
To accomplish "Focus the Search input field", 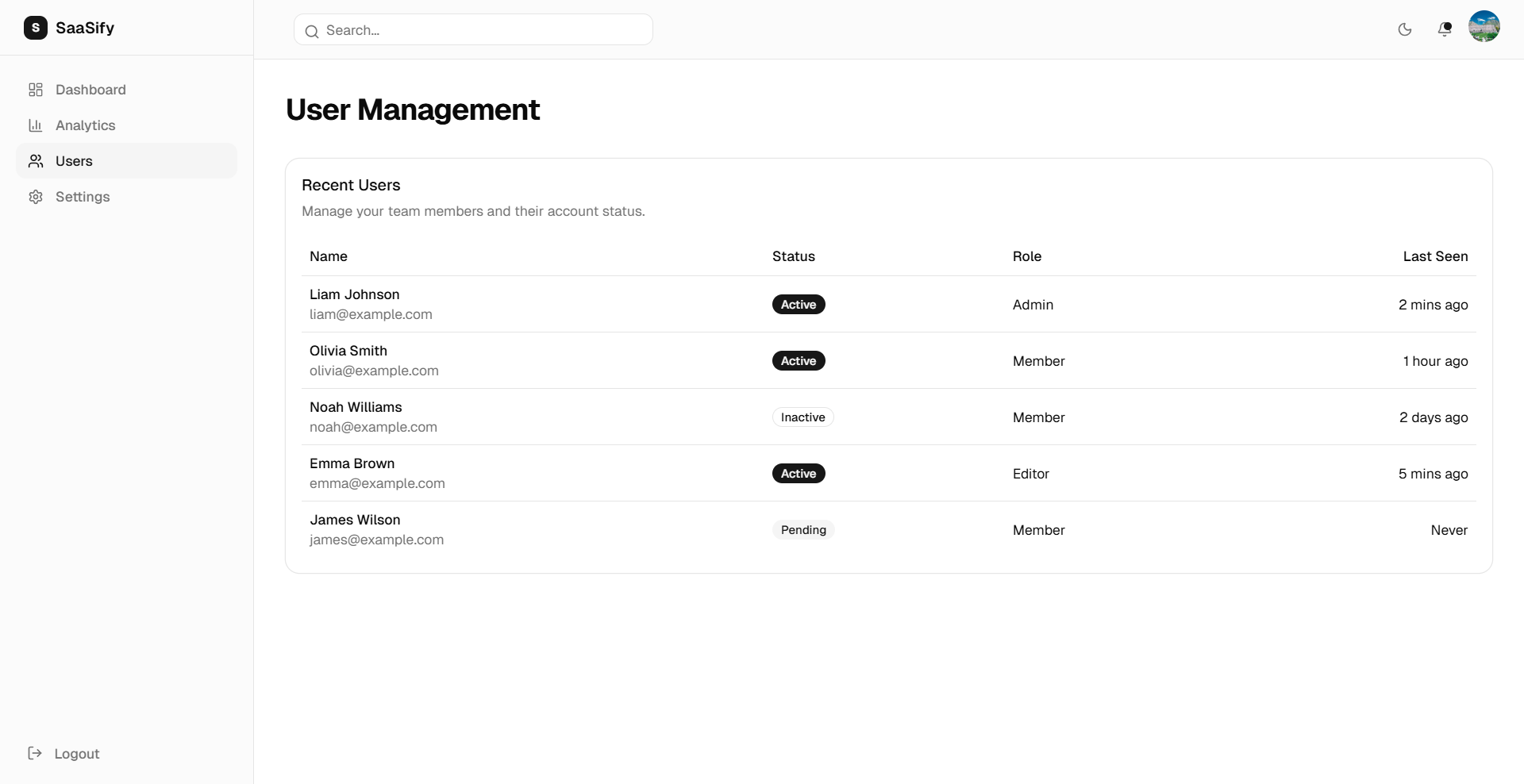I will (484, 30).
